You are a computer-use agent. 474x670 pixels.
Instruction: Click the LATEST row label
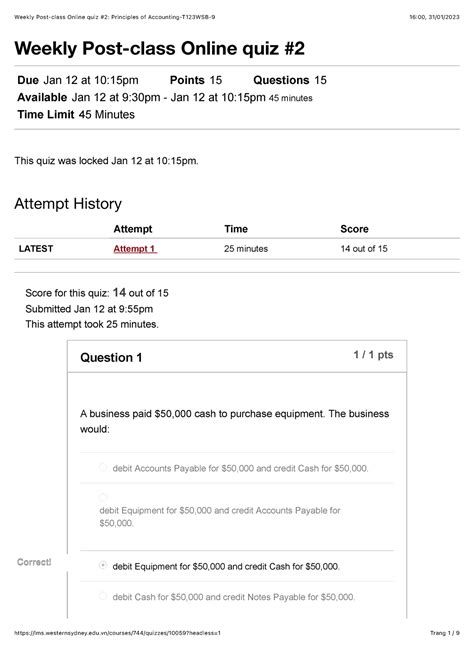coord(36,249)
